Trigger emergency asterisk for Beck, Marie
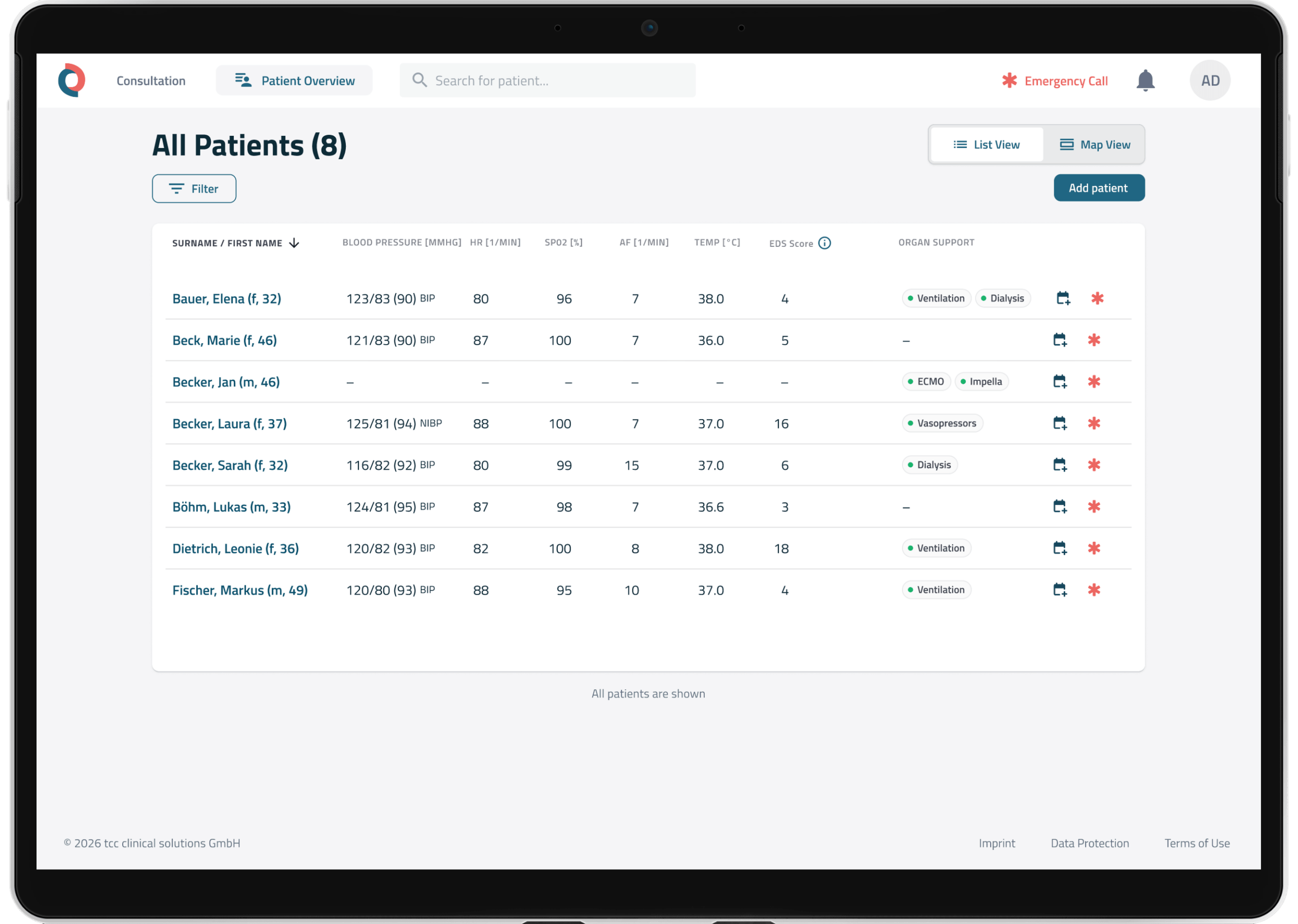The width and height of the screenshot is (1298, 924). click(1094, 340)
